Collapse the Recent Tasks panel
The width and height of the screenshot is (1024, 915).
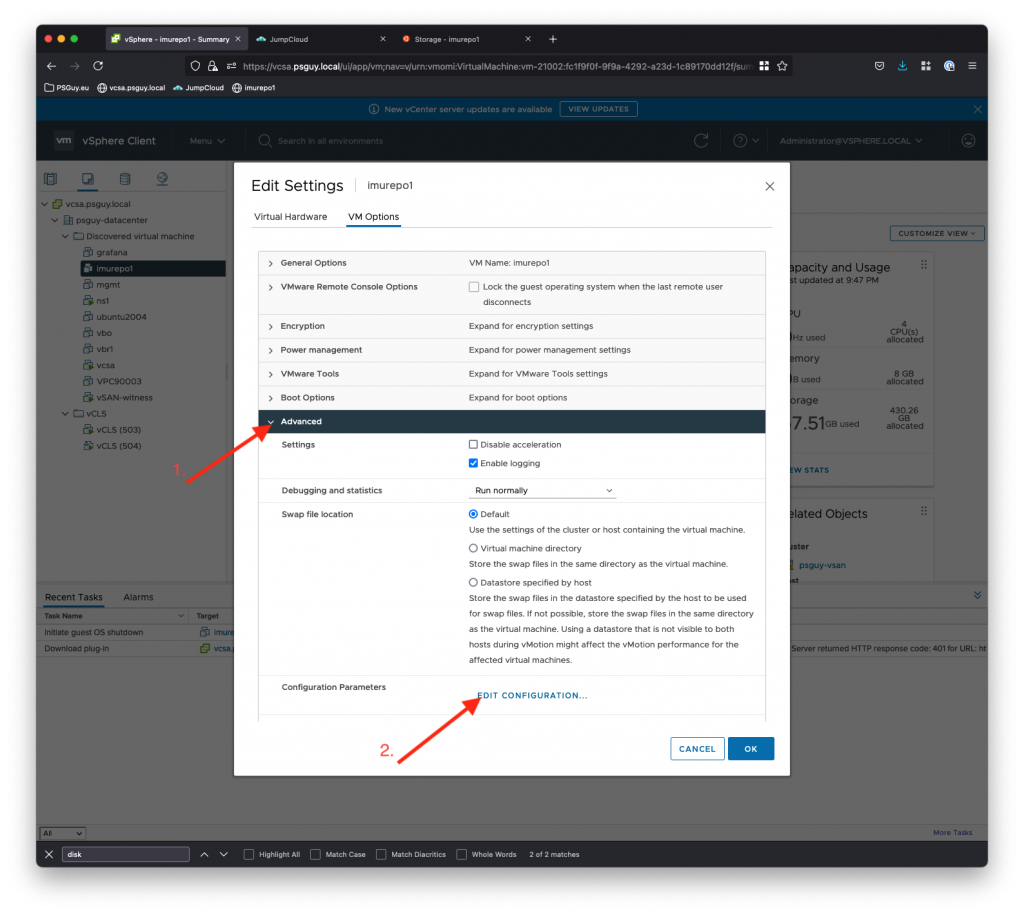[x=977, y=595]
